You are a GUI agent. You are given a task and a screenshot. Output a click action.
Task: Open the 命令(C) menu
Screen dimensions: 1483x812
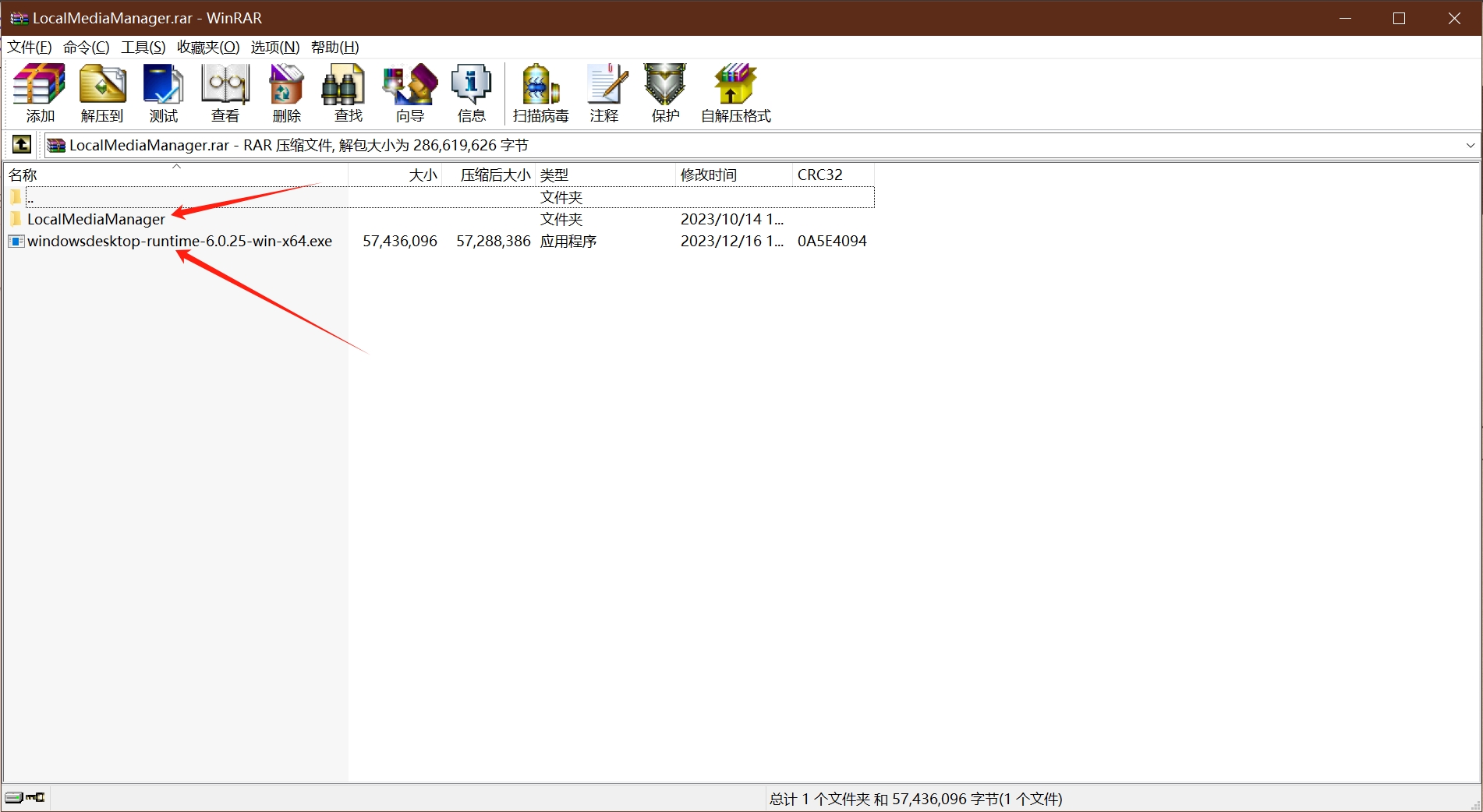coord(86,47)
